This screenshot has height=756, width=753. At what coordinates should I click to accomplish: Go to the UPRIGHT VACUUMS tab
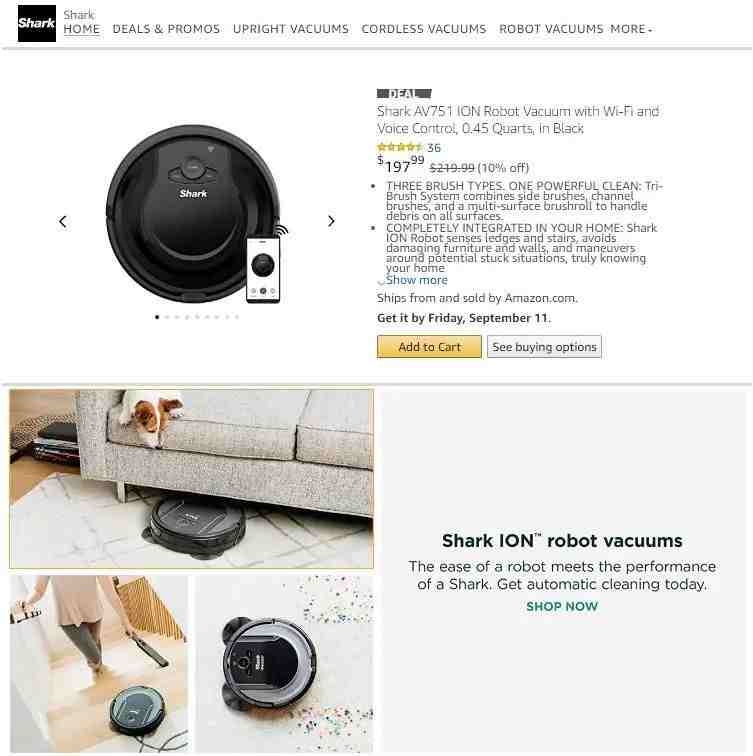[291, 29]
